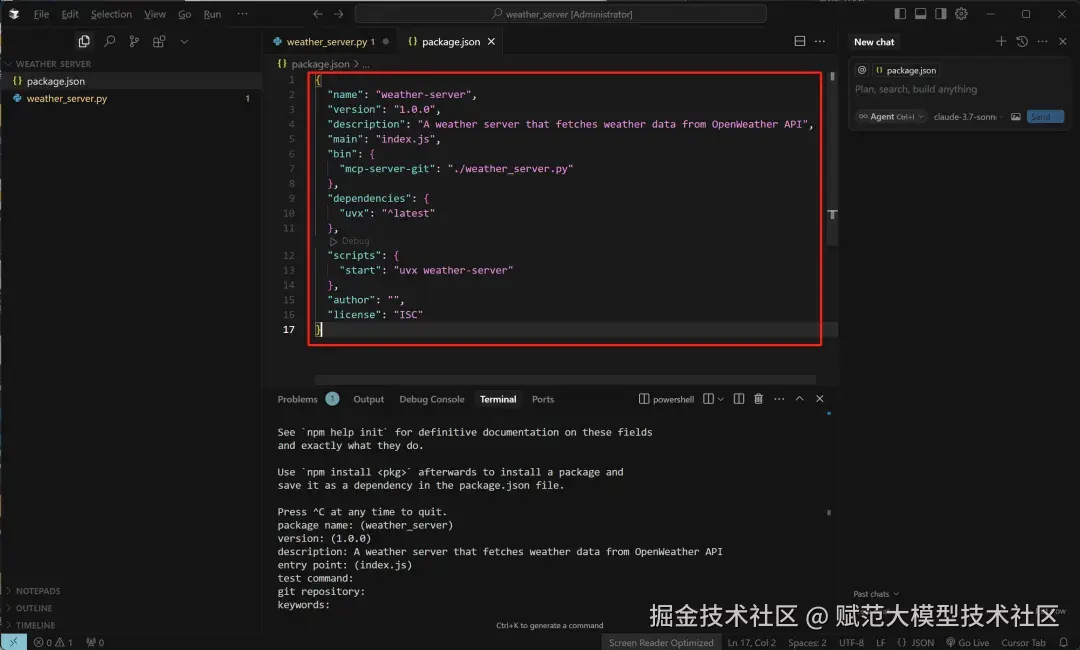The image size is (1080, 650).
Task: Open the Selection menu
Action: tap(111, 14)
